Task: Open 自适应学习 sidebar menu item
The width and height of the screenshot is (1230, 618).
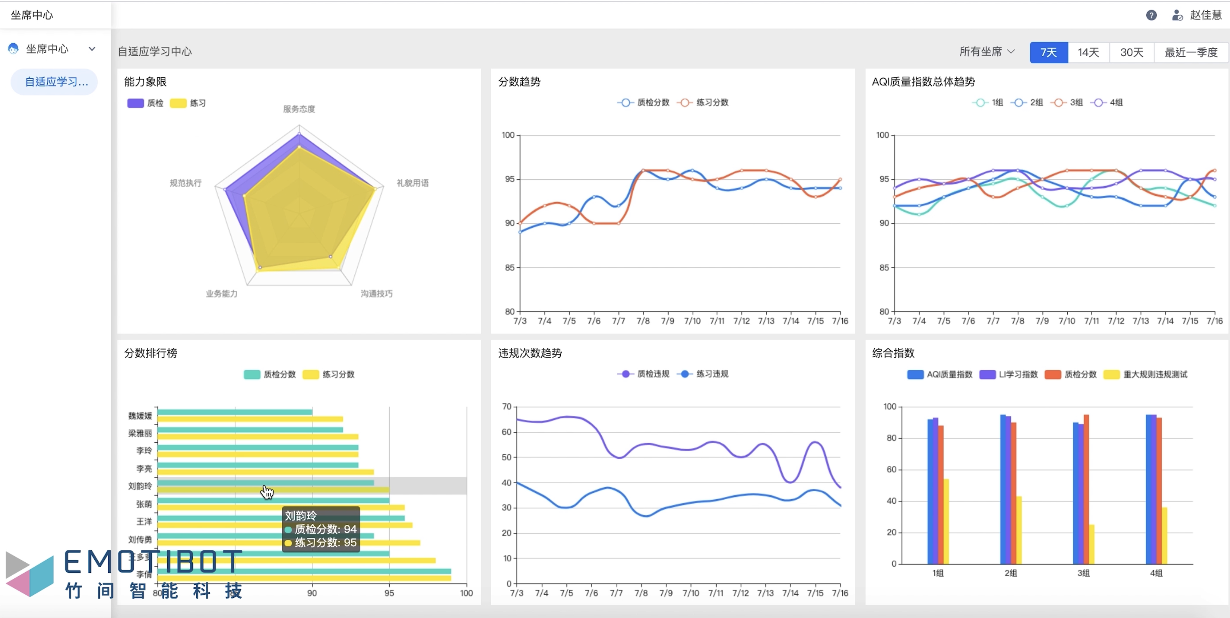Action: tap(55, 82)
